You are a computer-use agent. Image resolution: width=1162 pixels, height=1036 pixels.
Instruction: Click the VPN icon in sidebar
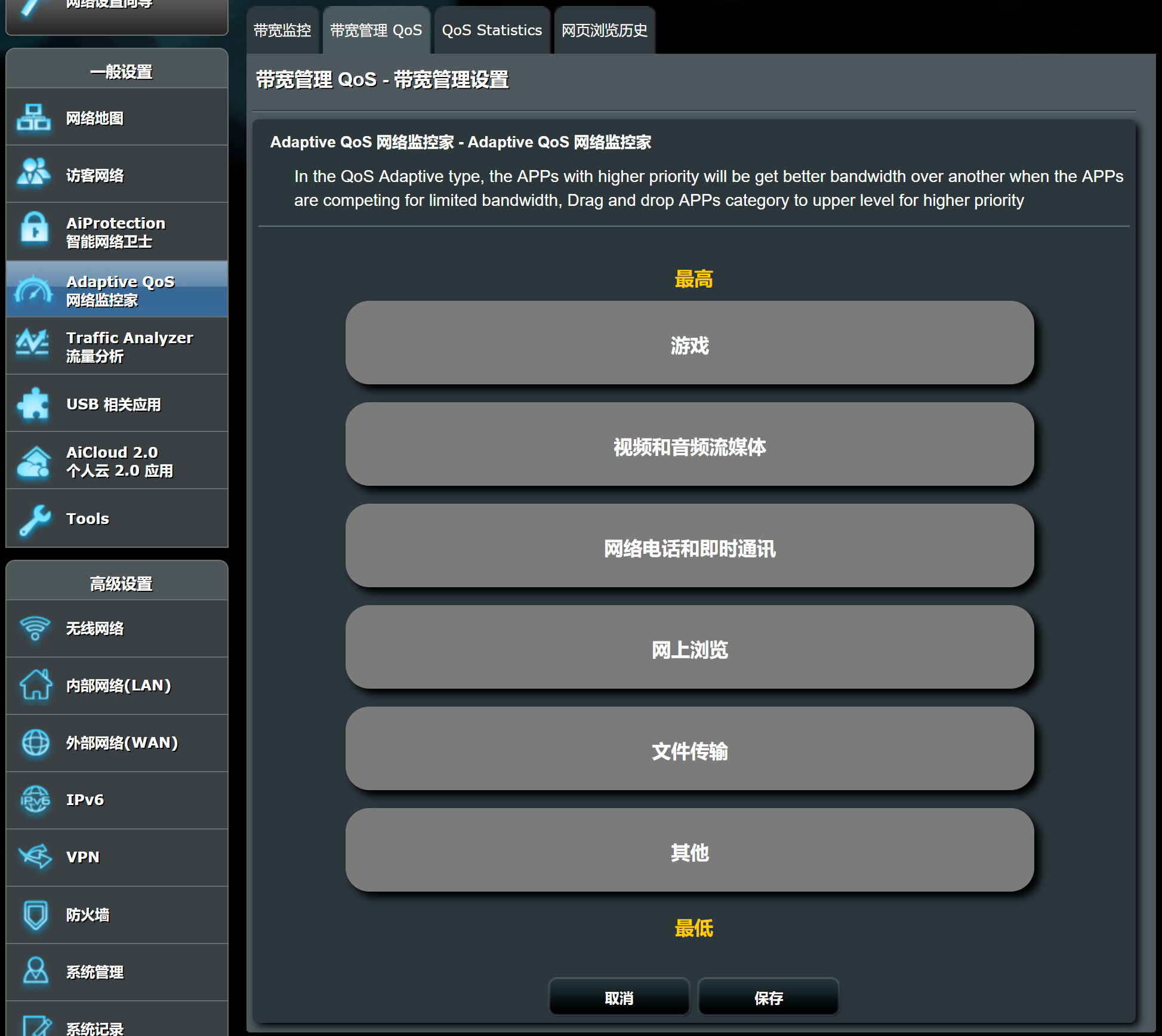[x=35, y=856]
